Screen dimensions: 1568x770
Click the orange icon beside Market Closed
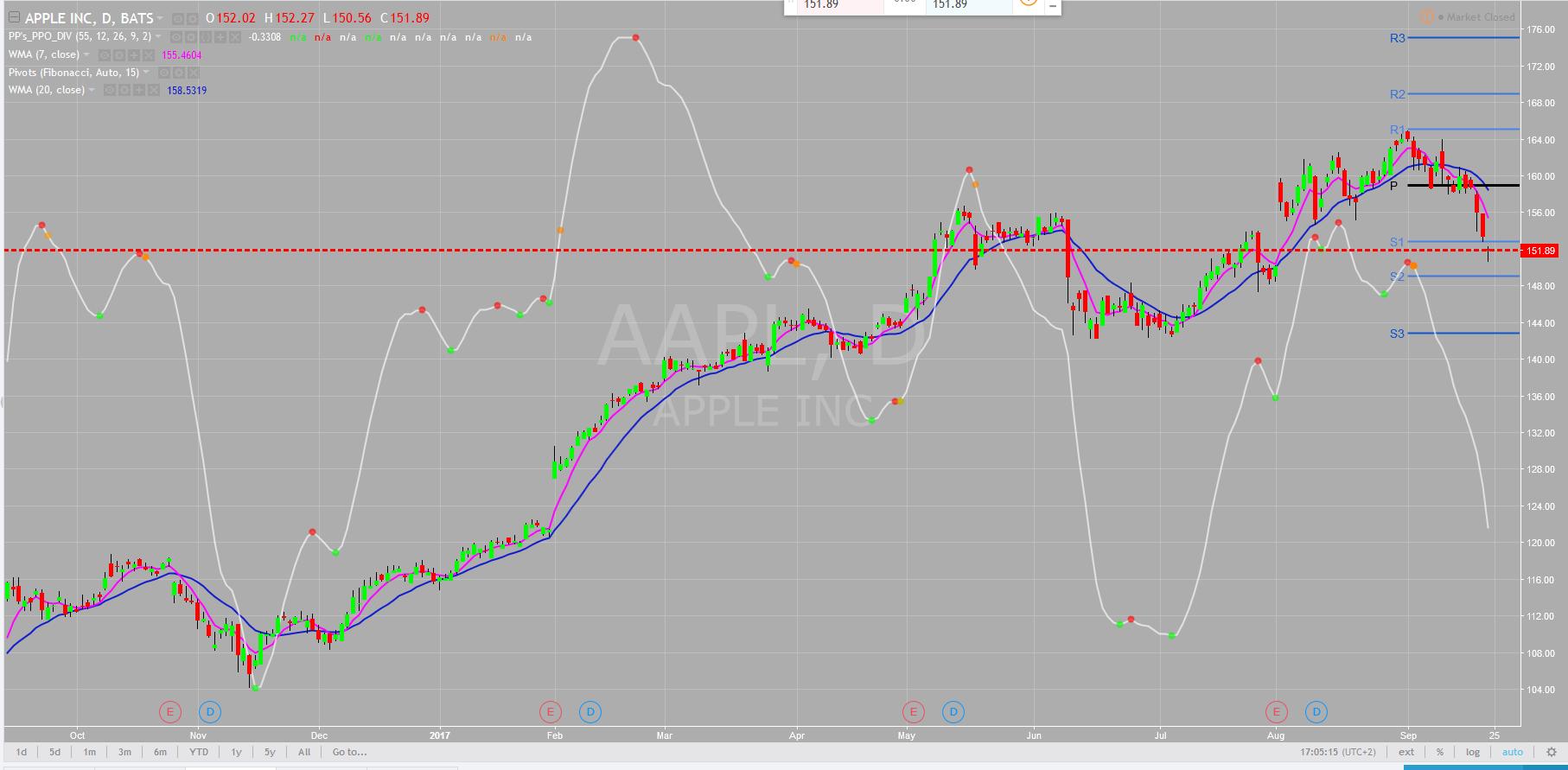(1426, 16)
